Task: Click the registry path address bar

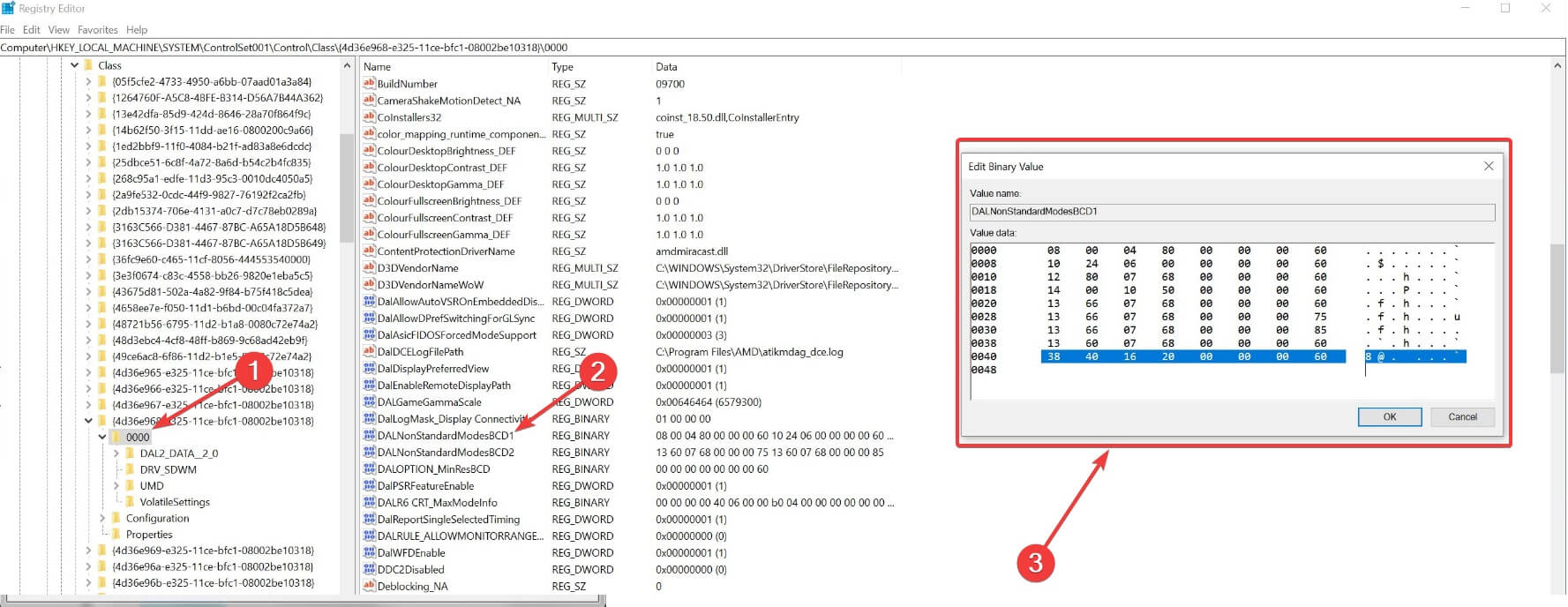Action: point(783,48)
